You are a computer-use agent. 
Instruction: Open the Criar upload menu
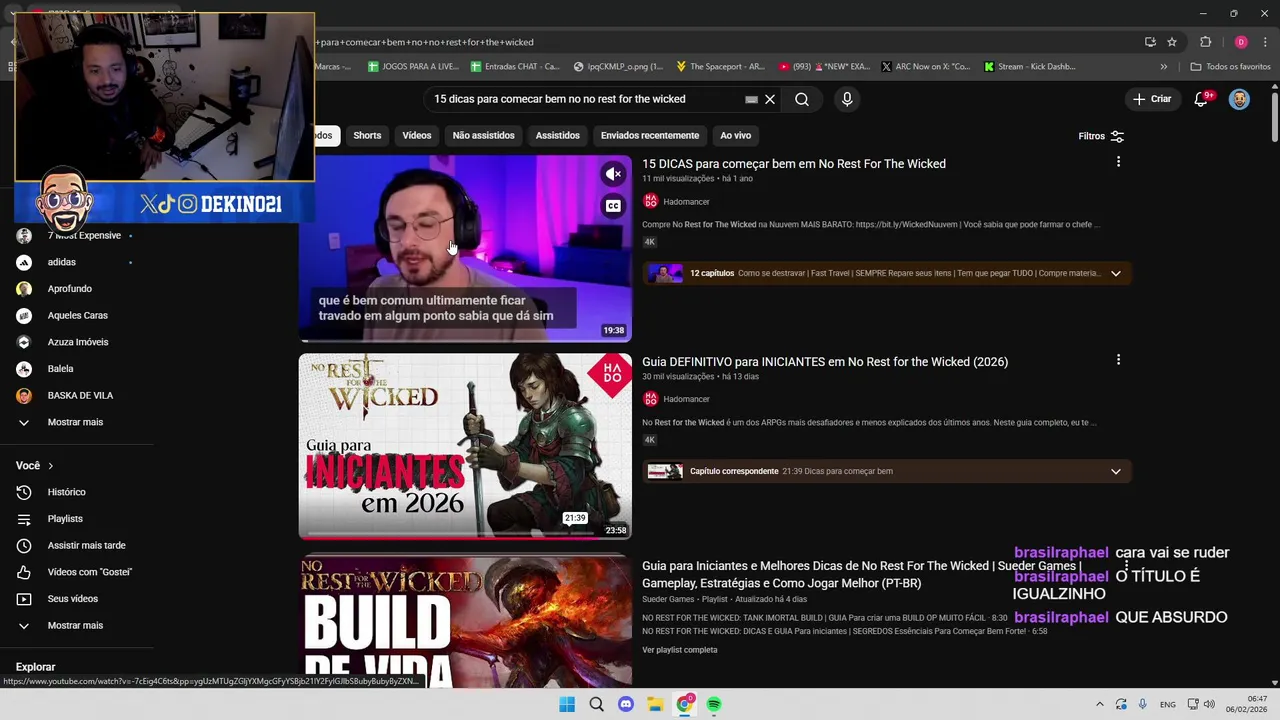[x=1151, y=99]
